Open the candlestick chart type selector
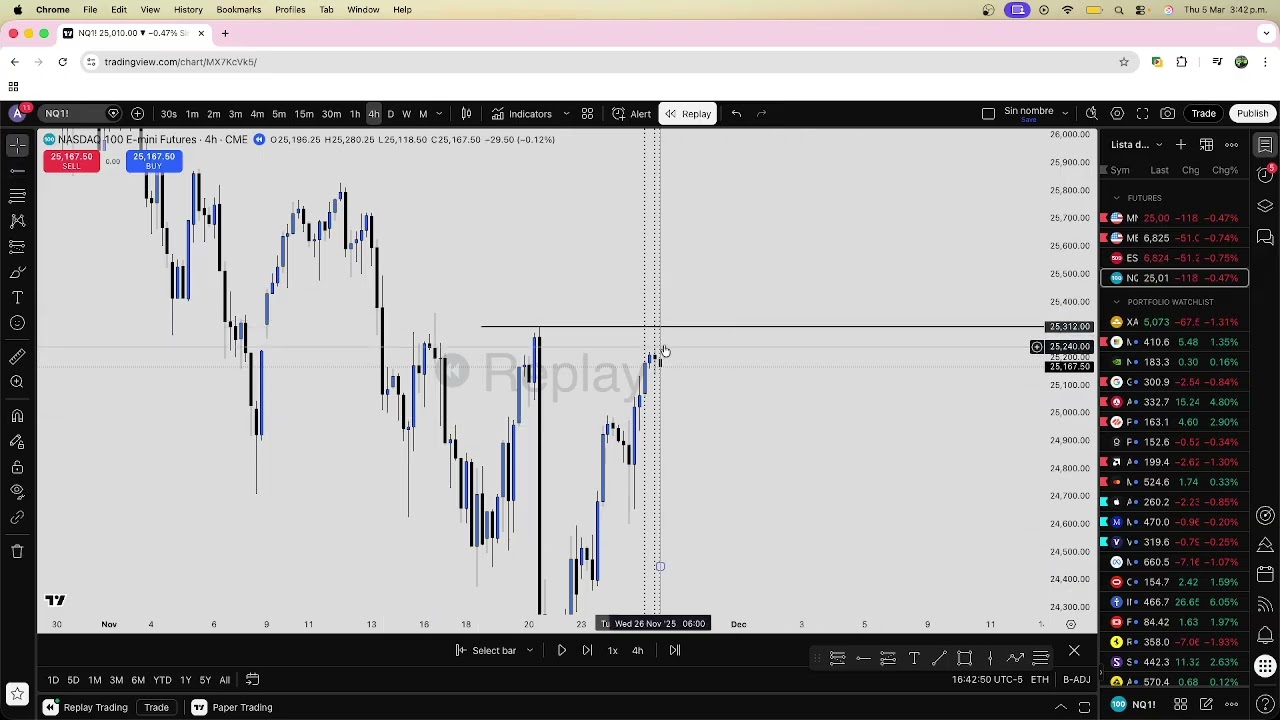 pyautogui.click(x=466, y=114)
